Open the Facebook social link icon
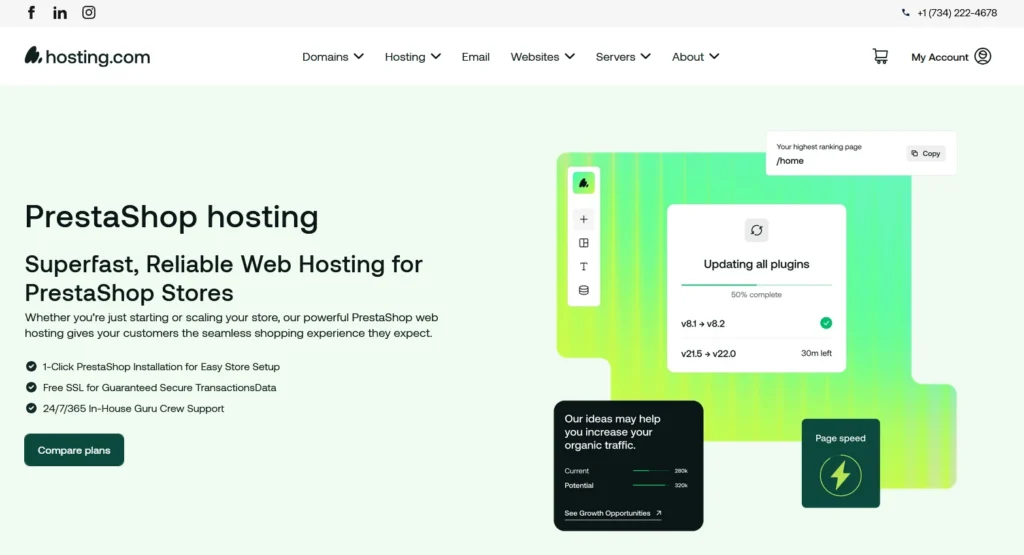Image resolution: width=1024 pixels, height=555 pixels. point(31,12)
